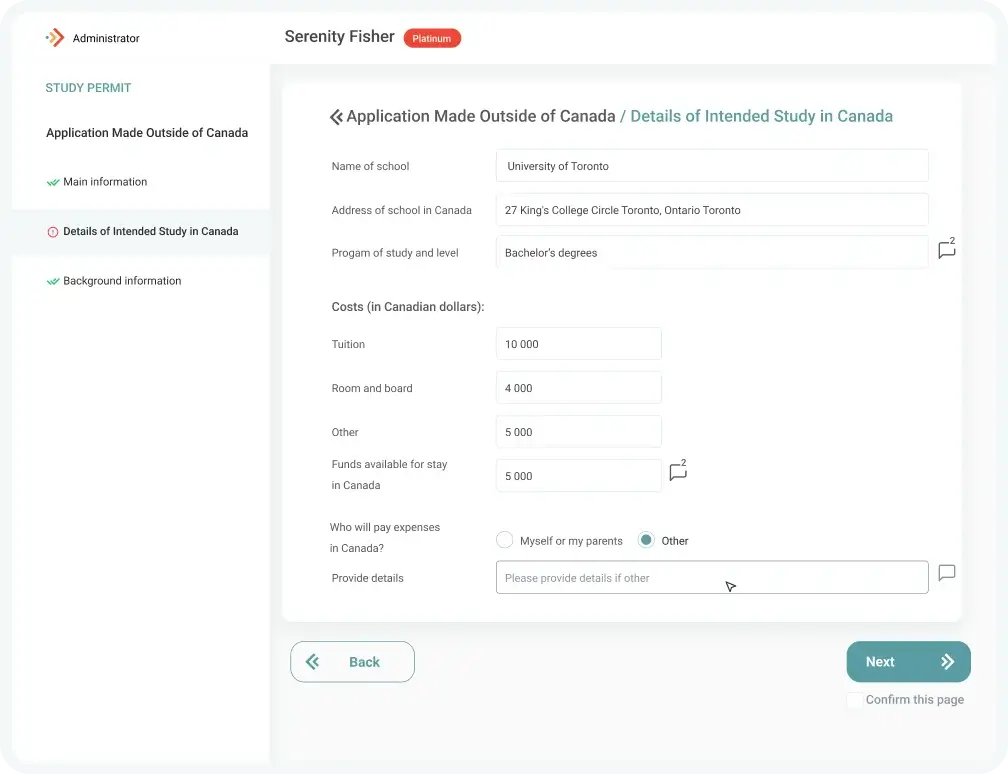The height and width of the screenshot is (774, 1008).
Task: Select Myself or my parents radio button
Action: pyautogui.click(x=505, y=540)
